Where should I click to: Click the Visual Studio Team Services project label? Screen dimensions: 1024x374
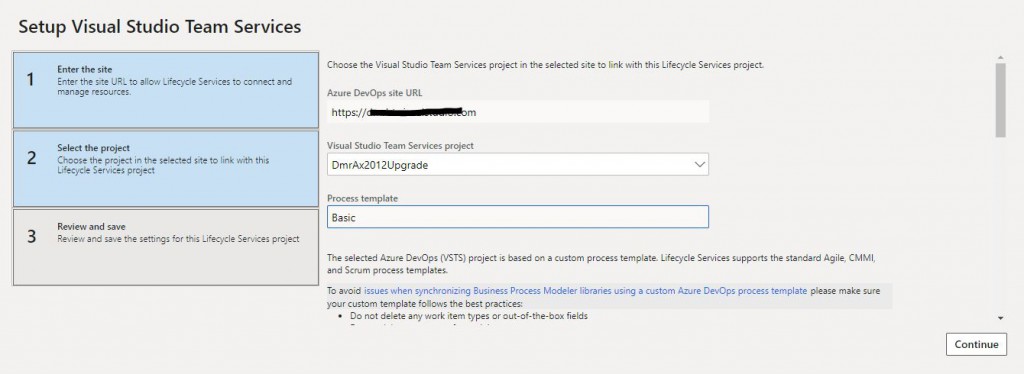[400, 146]
